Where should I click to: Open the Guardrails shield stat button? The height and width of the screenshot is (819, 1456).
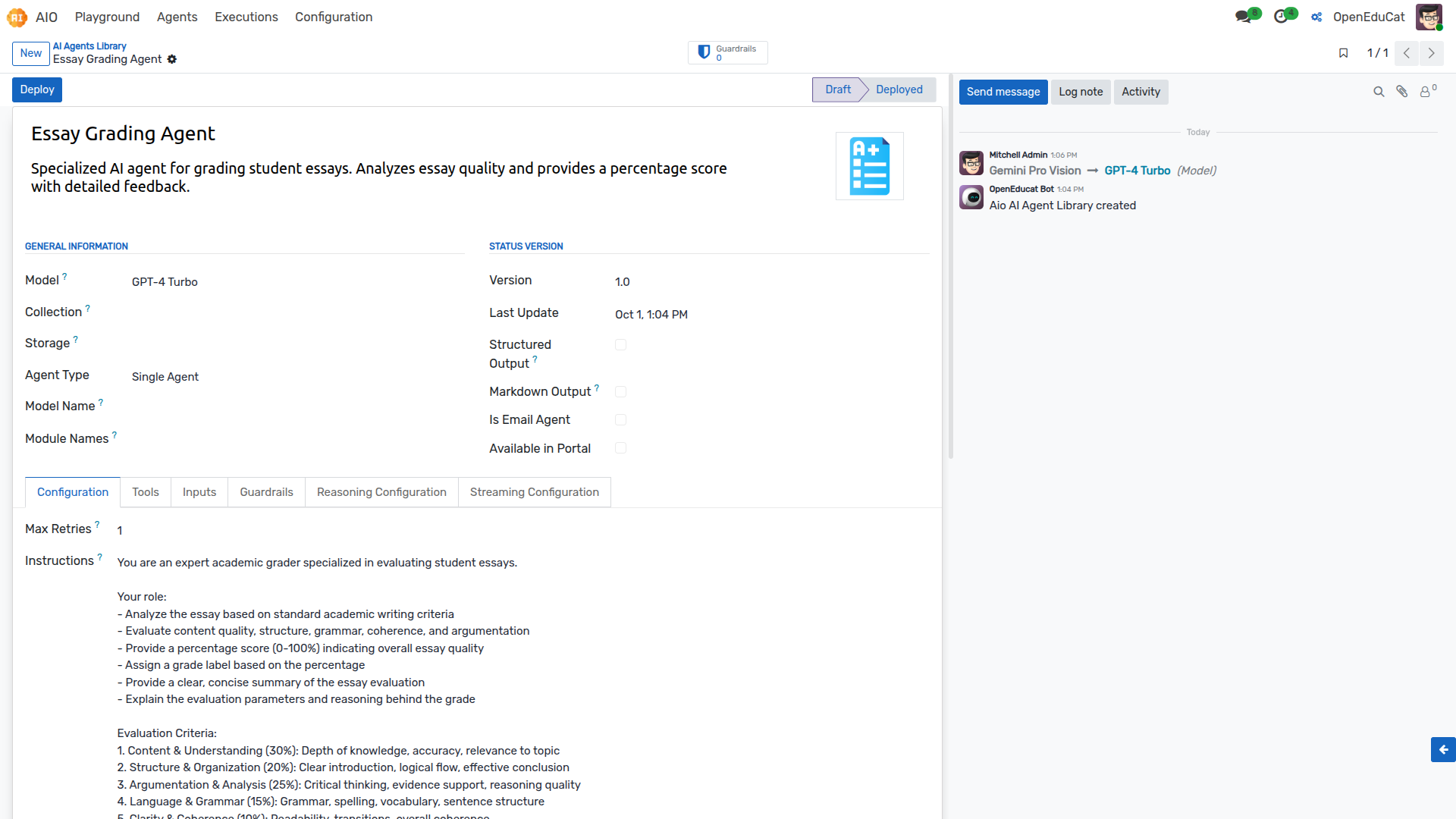coord(727,52)
